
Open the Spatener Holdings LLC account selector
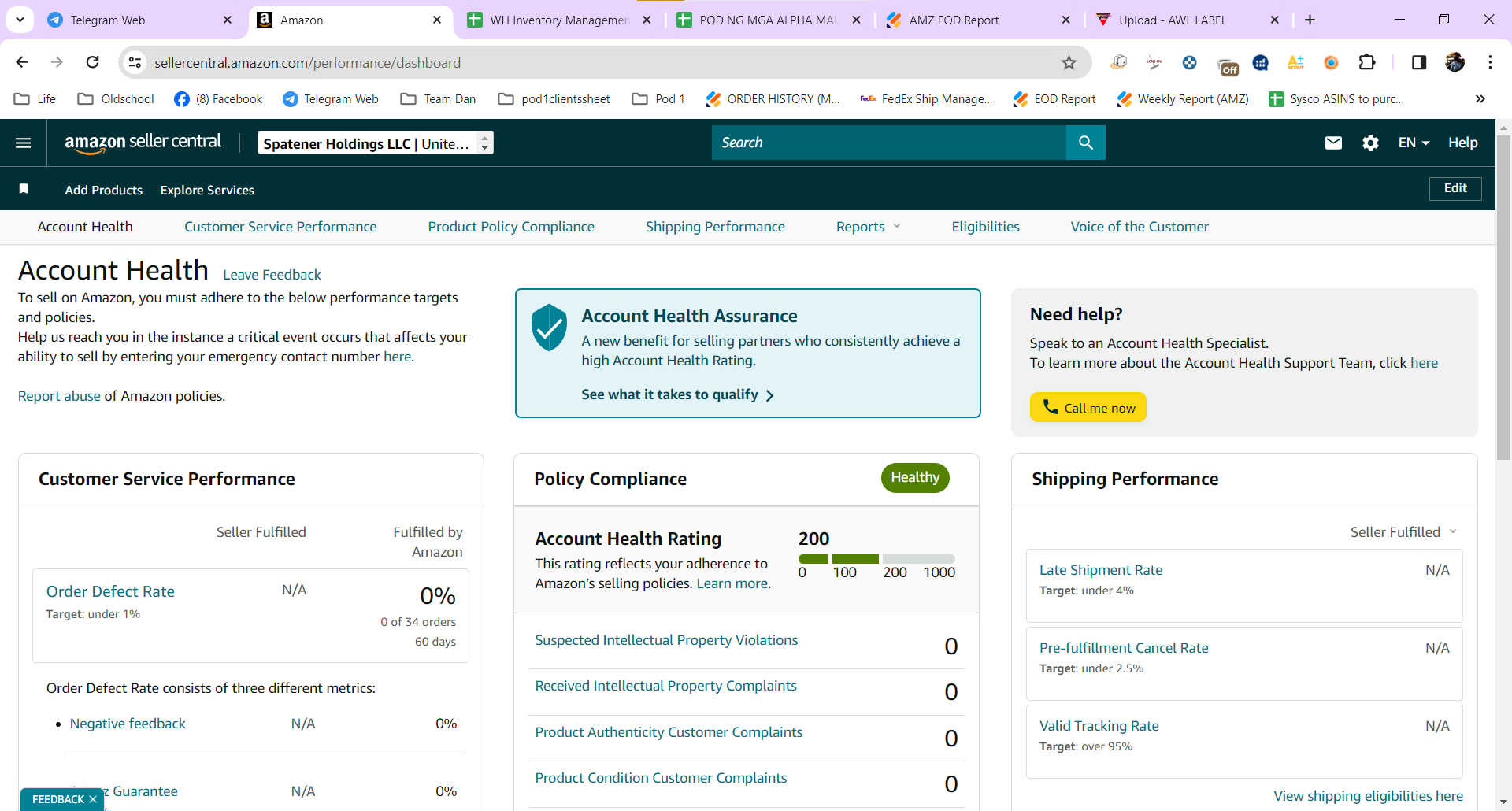pos(376,143)
